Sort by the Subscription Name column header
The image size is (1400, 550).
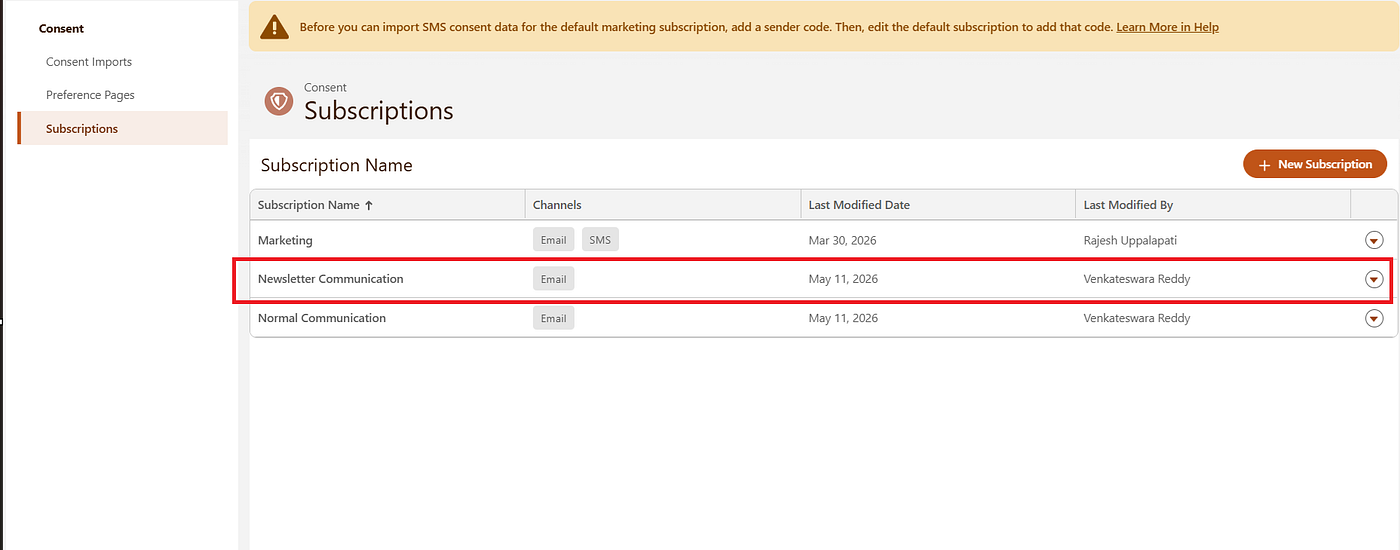[x=387, y=204]
